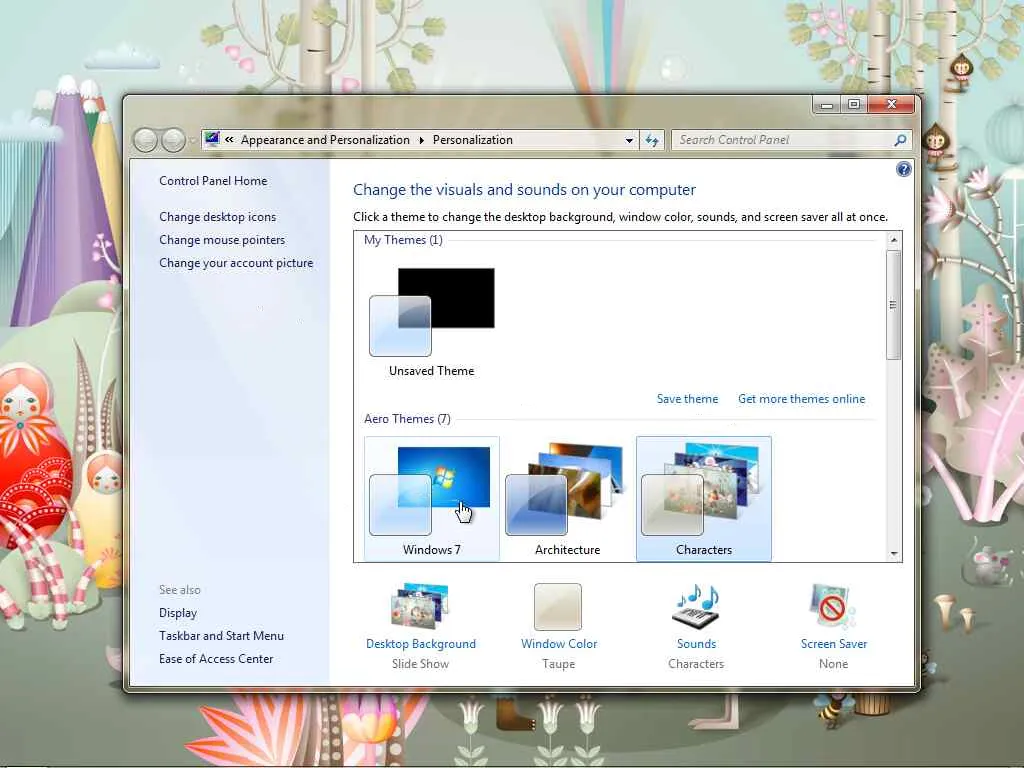Viewport: 1024px width, 768px height.
Task: Click the themes list scrollbar thumb
Action: (893, 305)
